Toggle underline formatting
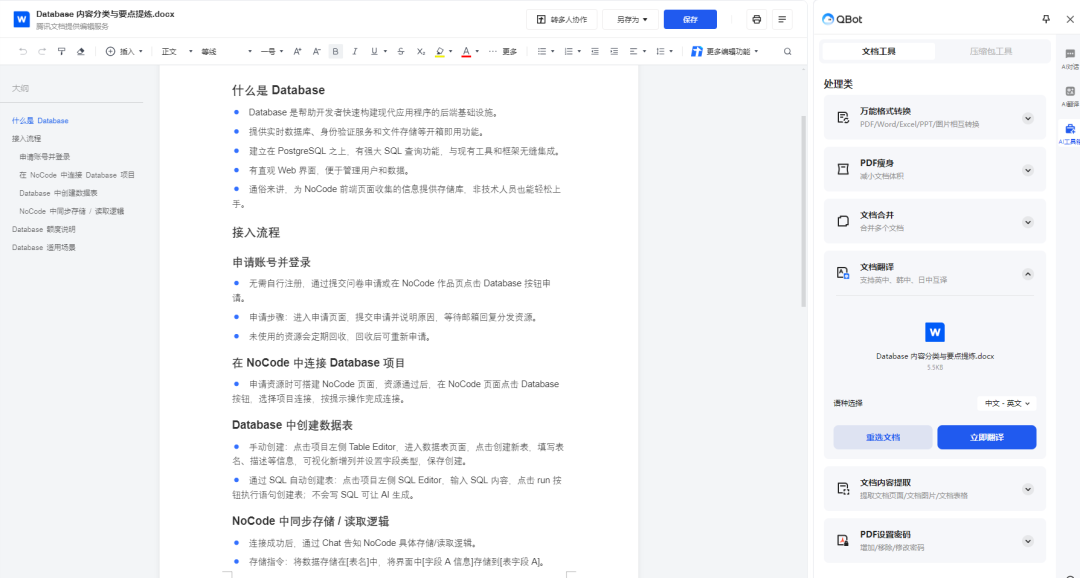1080x578 pixels. 374,51
